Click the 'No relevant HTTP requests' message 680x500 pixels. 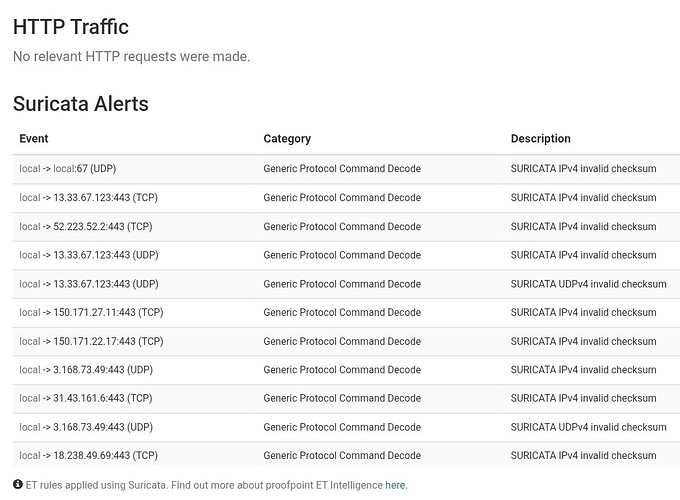click(131, 57)
